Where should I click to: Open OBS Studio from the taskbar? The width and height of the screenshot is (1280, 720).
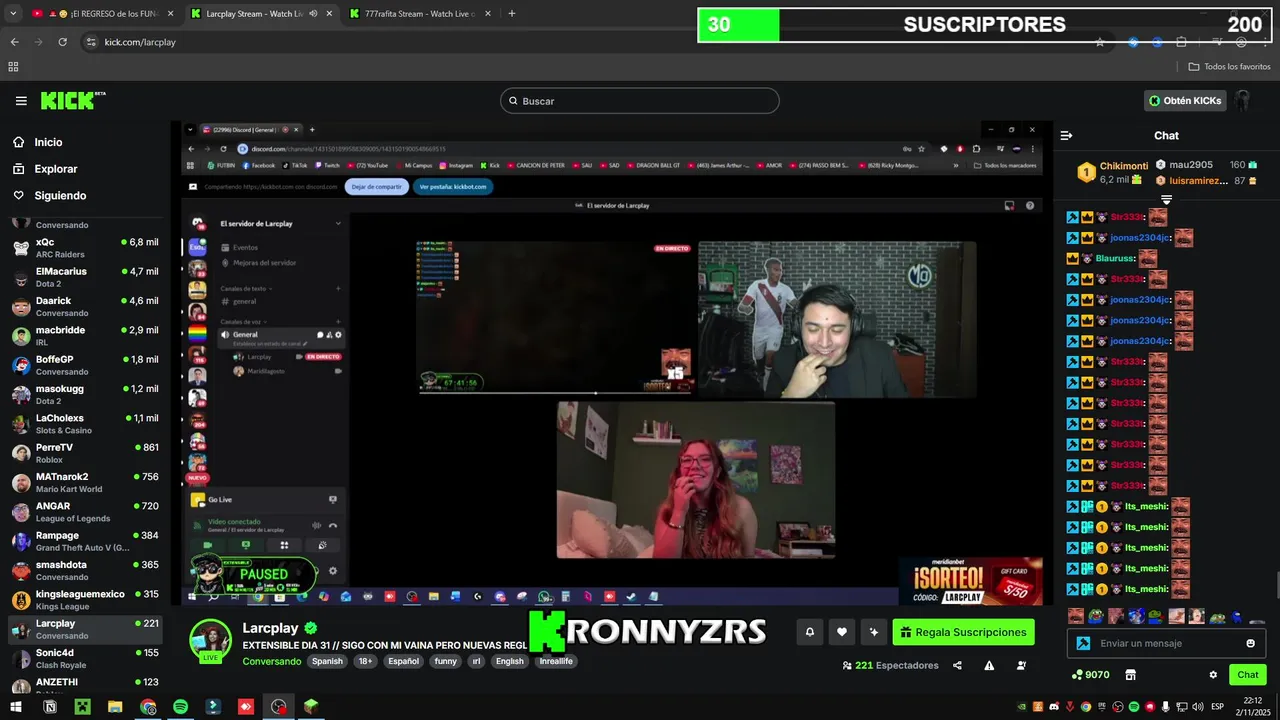(x=279, y=707)
